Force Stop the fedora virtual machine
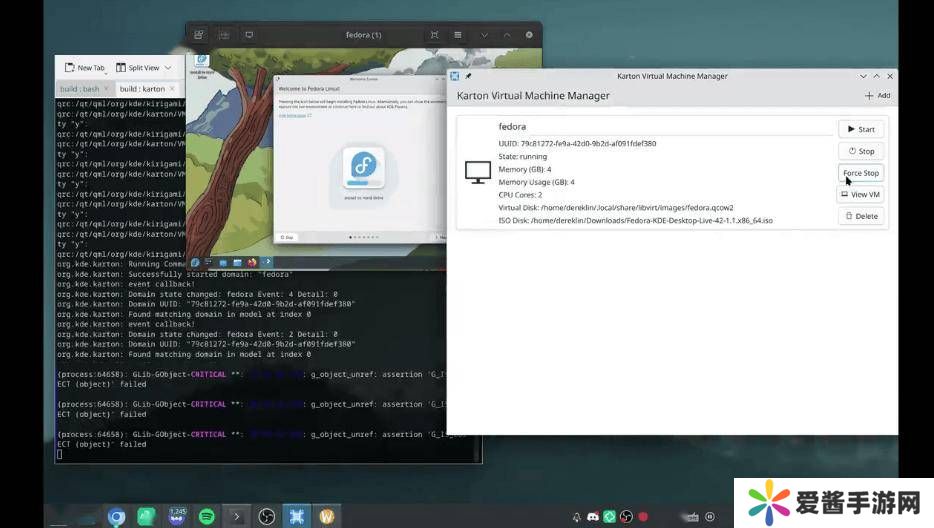Viewport: 934px width, 528px height. click(x=860, y=173)
